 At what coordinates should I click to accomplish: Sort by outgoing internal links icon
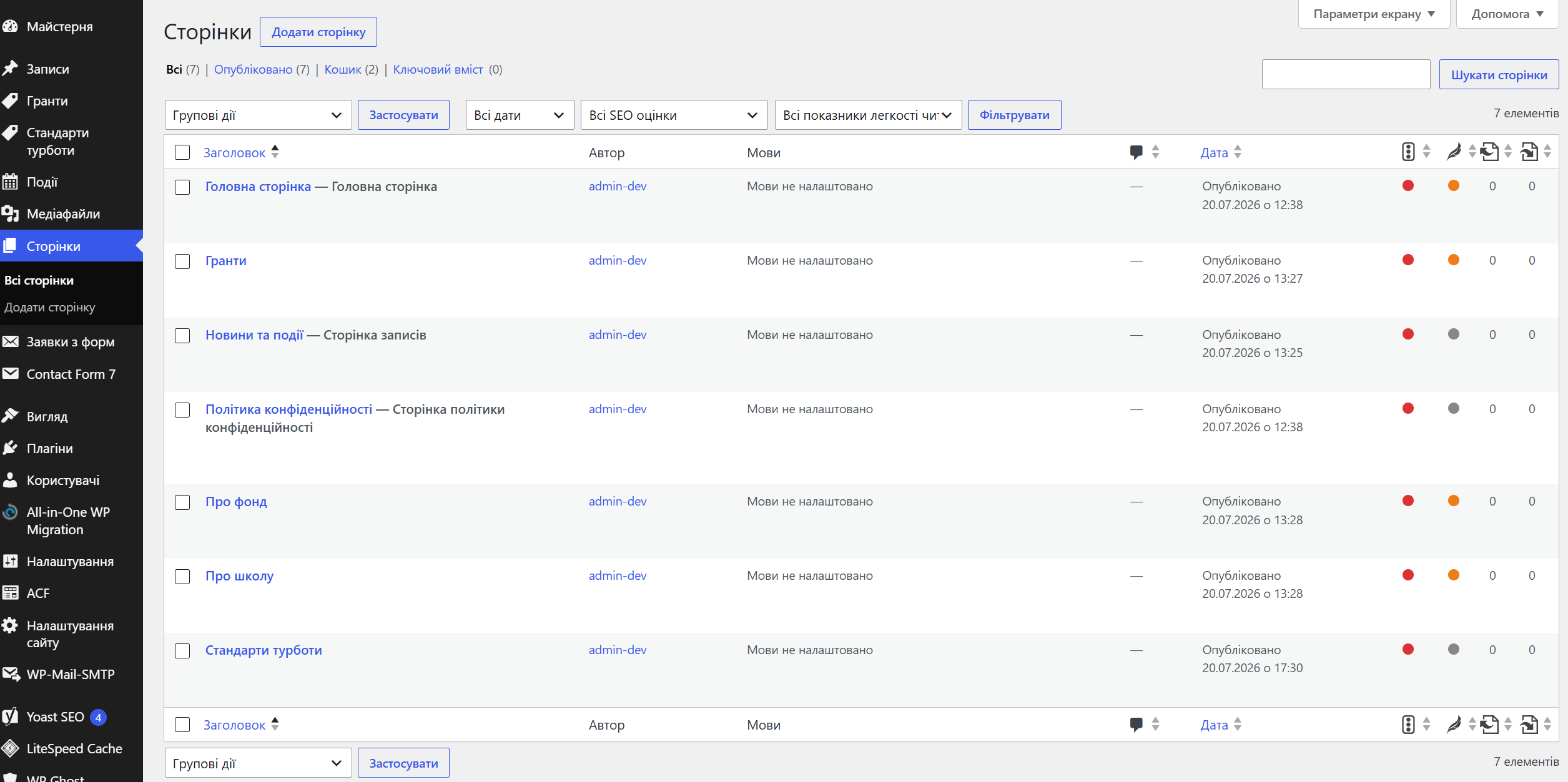point(1490,152)
